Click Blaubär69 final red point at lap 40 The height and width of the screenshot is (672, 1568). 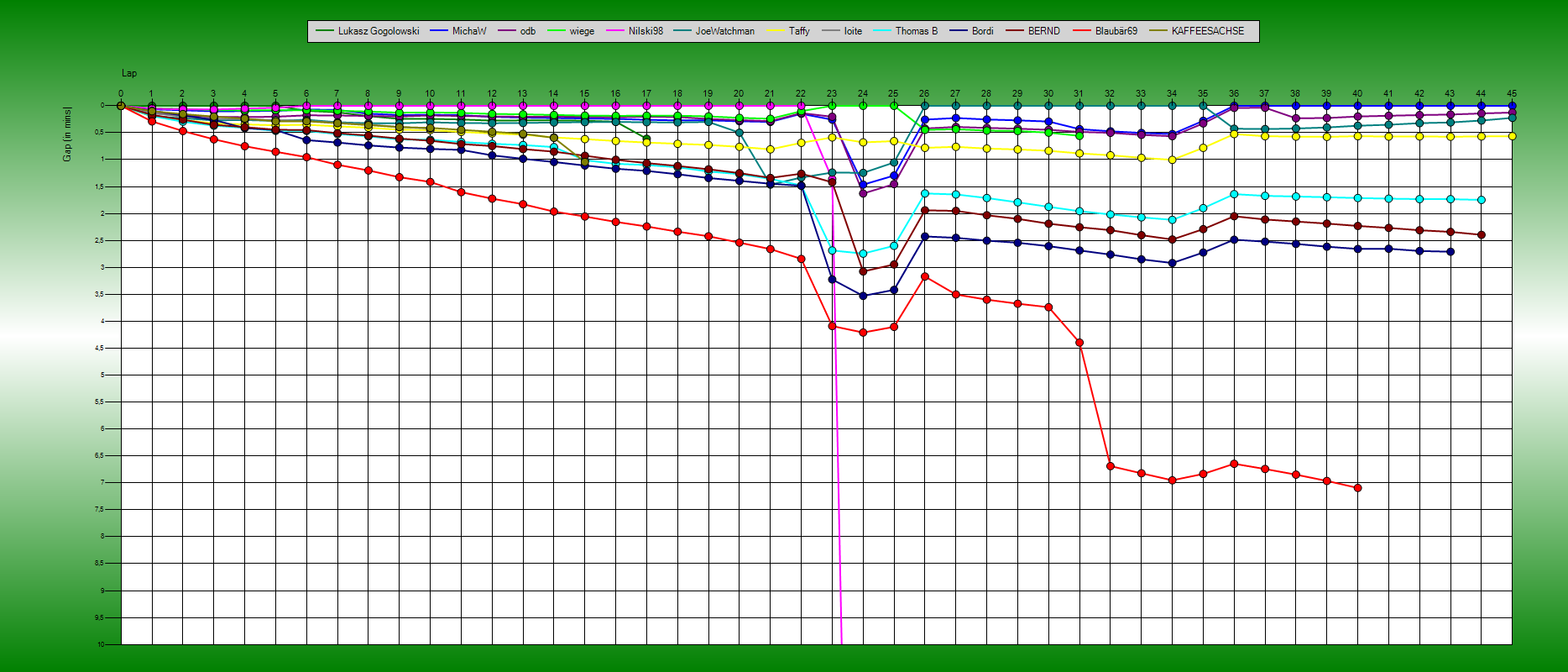pyautogui.click(x=1358, y=488)
